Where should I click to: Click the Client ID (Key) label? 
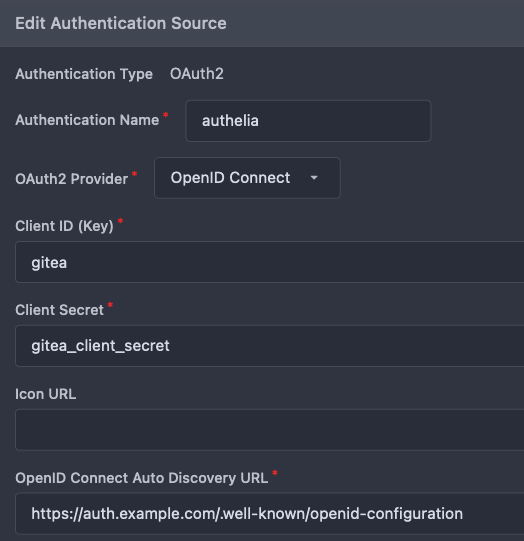point(65,226)
